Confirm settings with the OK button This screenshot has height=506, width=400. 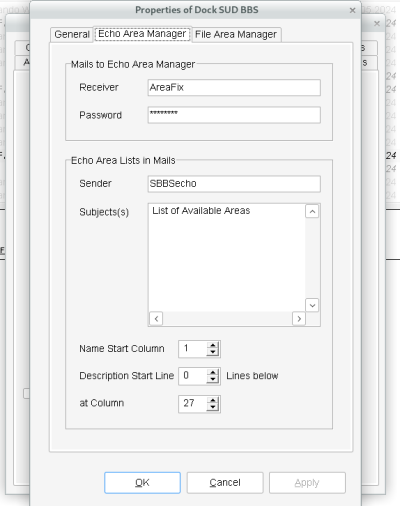pyautogui.click(x=142, y=482)
